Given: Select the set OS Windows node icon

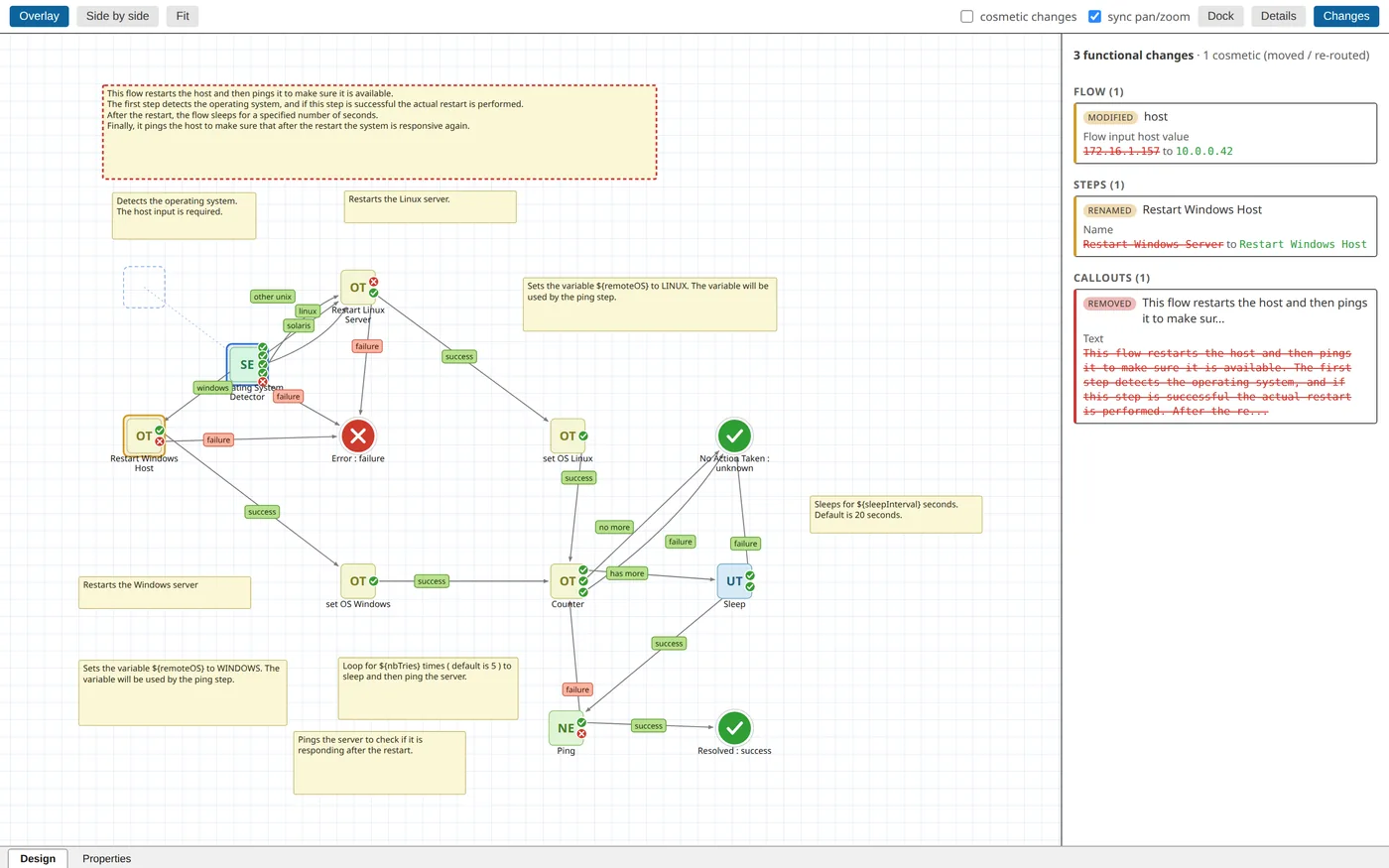Looking at the screenshot, I should [x=358, y=581].
